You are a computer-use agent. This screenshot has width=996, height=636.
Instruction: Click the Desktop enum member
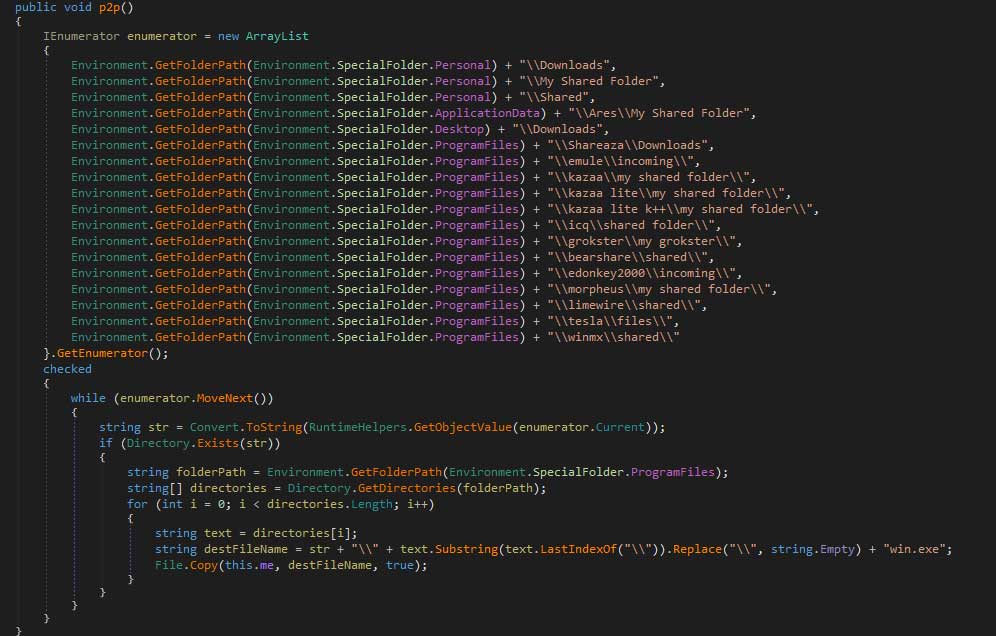point(459,129)
